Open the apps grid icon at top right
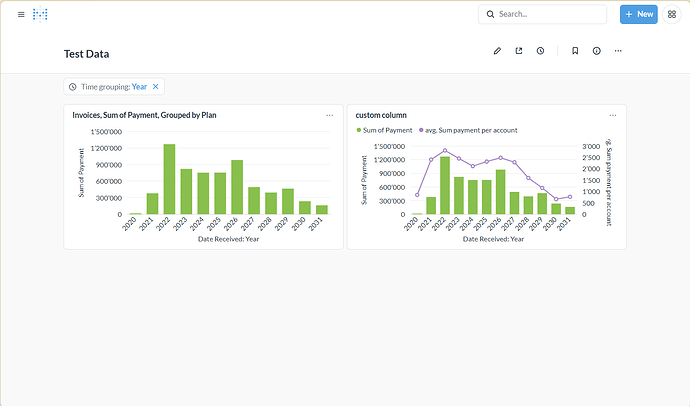This screenshot has width=690, height=406. click(672, 15)
